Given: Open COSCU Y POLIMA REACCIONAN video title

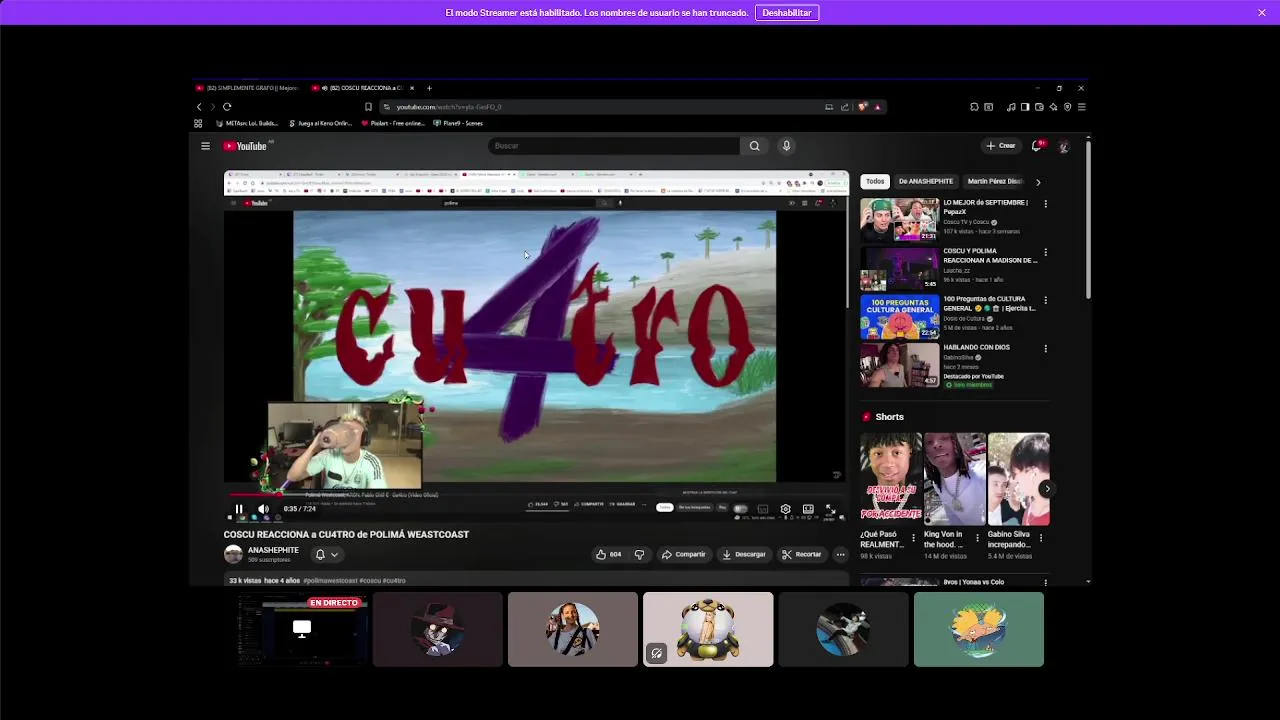Looking at the screenshot, I should click(x=990, y=256).
